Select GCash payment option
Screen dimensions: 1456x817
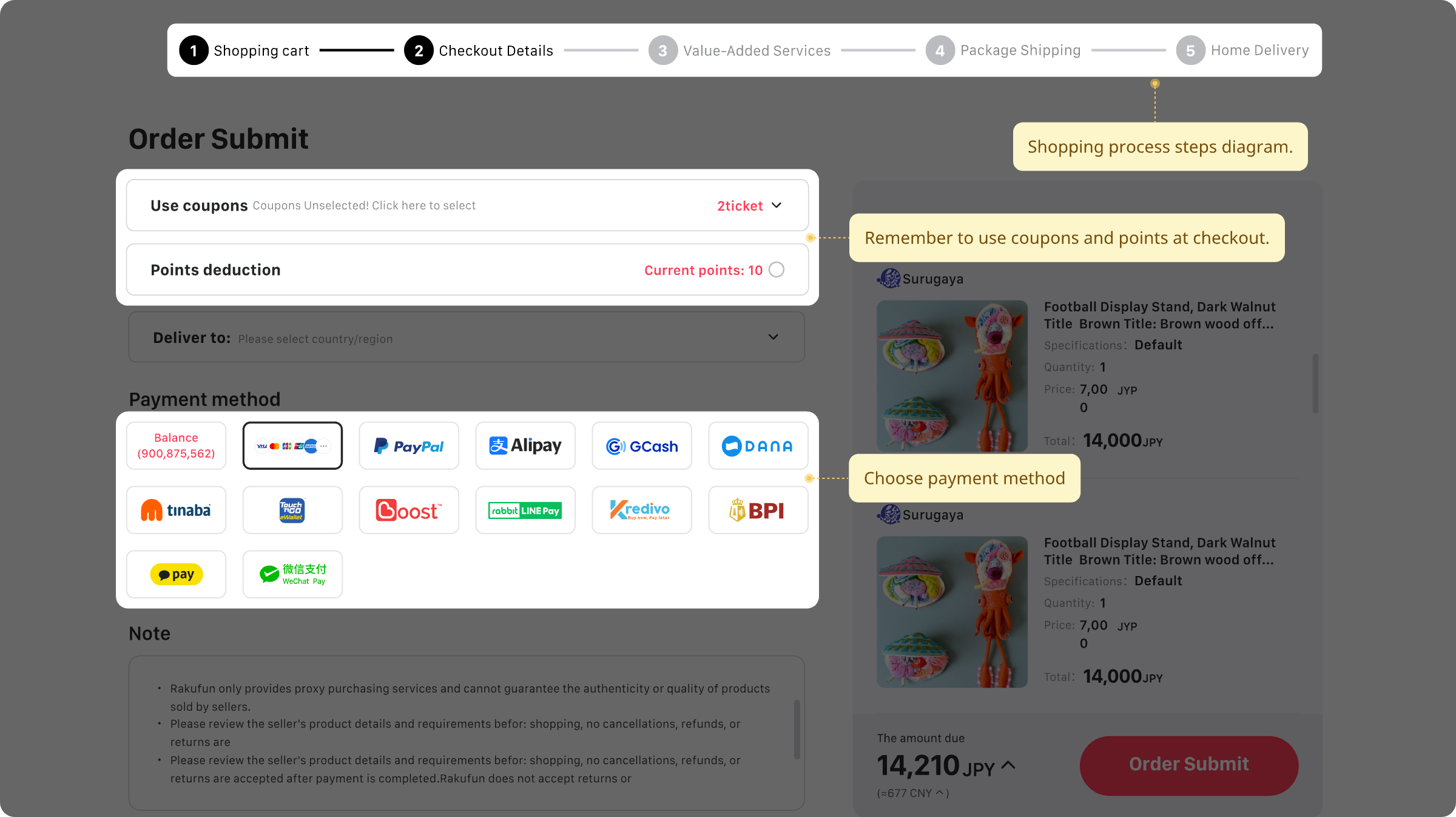pyautogui.click(x=642, y=446)
